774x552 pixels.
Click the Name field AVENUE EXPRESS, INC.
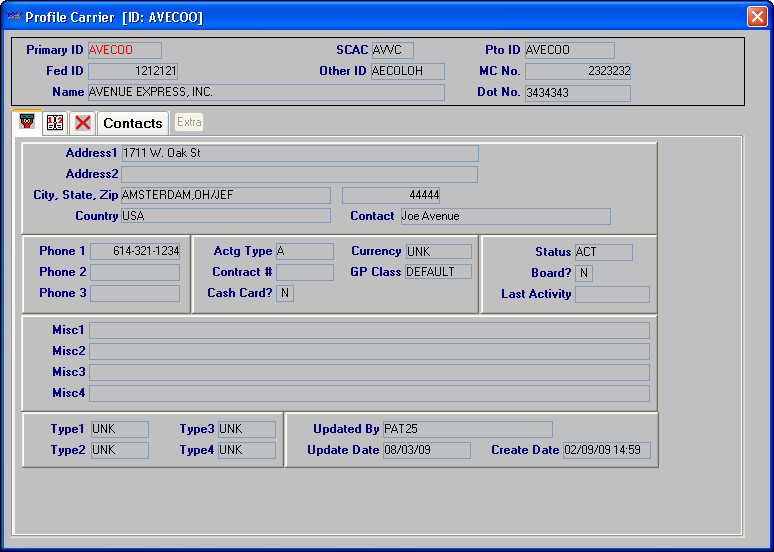point(266,92)
